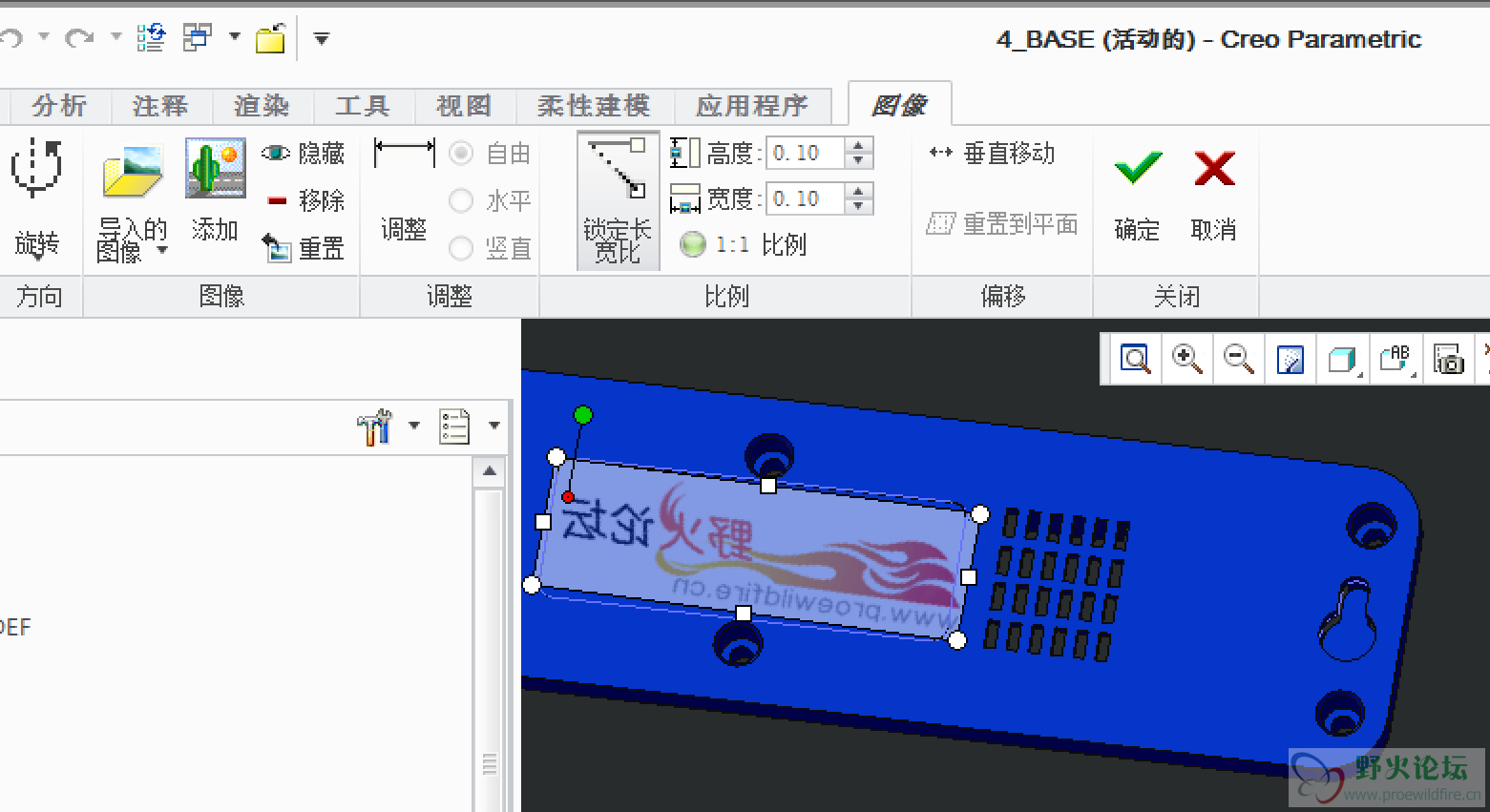Open the Undo history dropdown arrow
The width and height of the screenshot is (1490, 812).
(x=44, y=37)
